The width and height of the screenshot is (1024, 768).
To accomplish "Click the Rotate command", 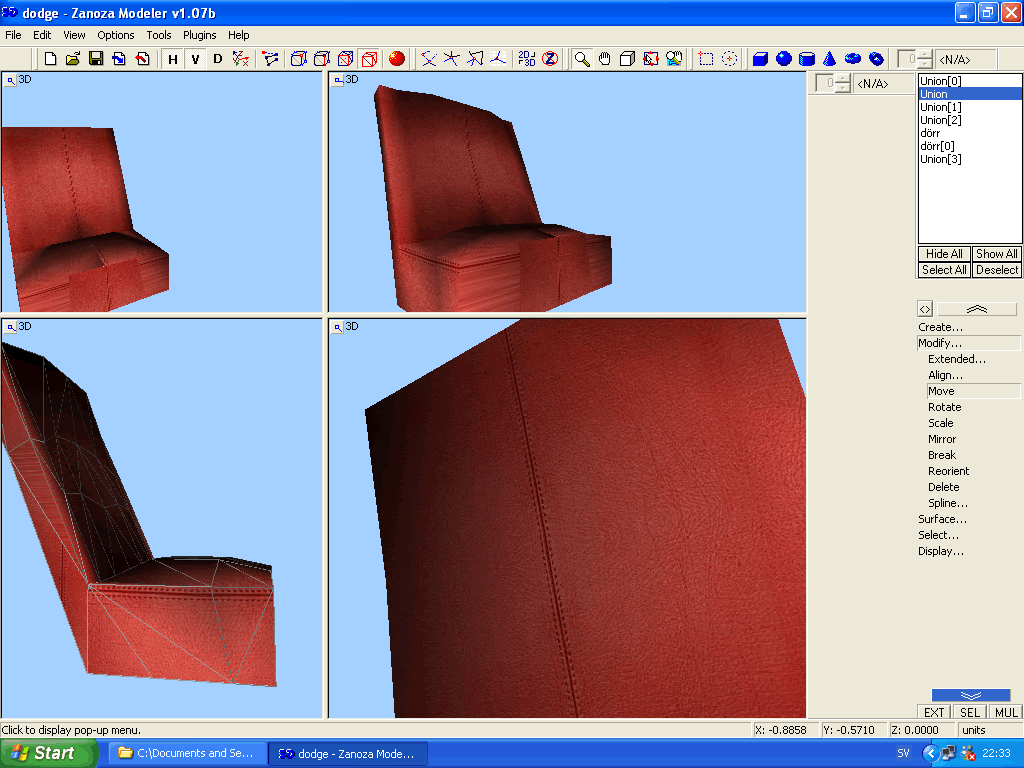I will click(944, 407).
